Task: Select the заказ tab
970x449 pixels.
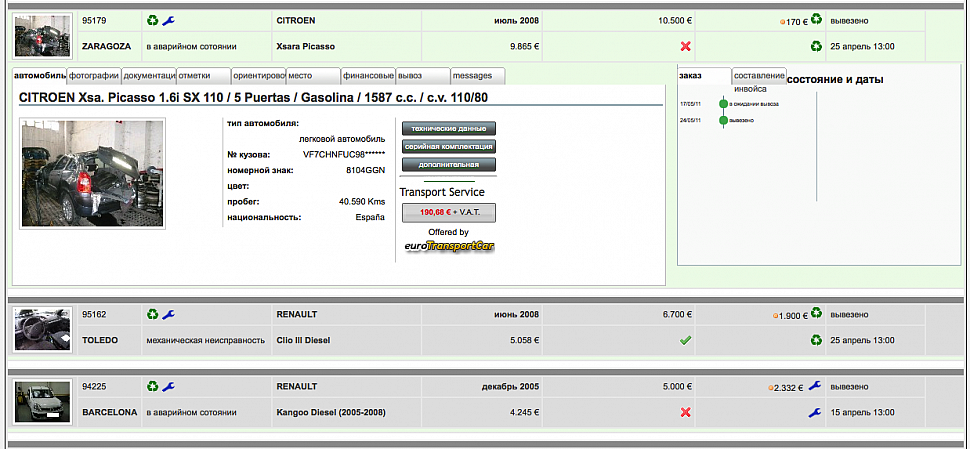Action: tap(705, 75)
